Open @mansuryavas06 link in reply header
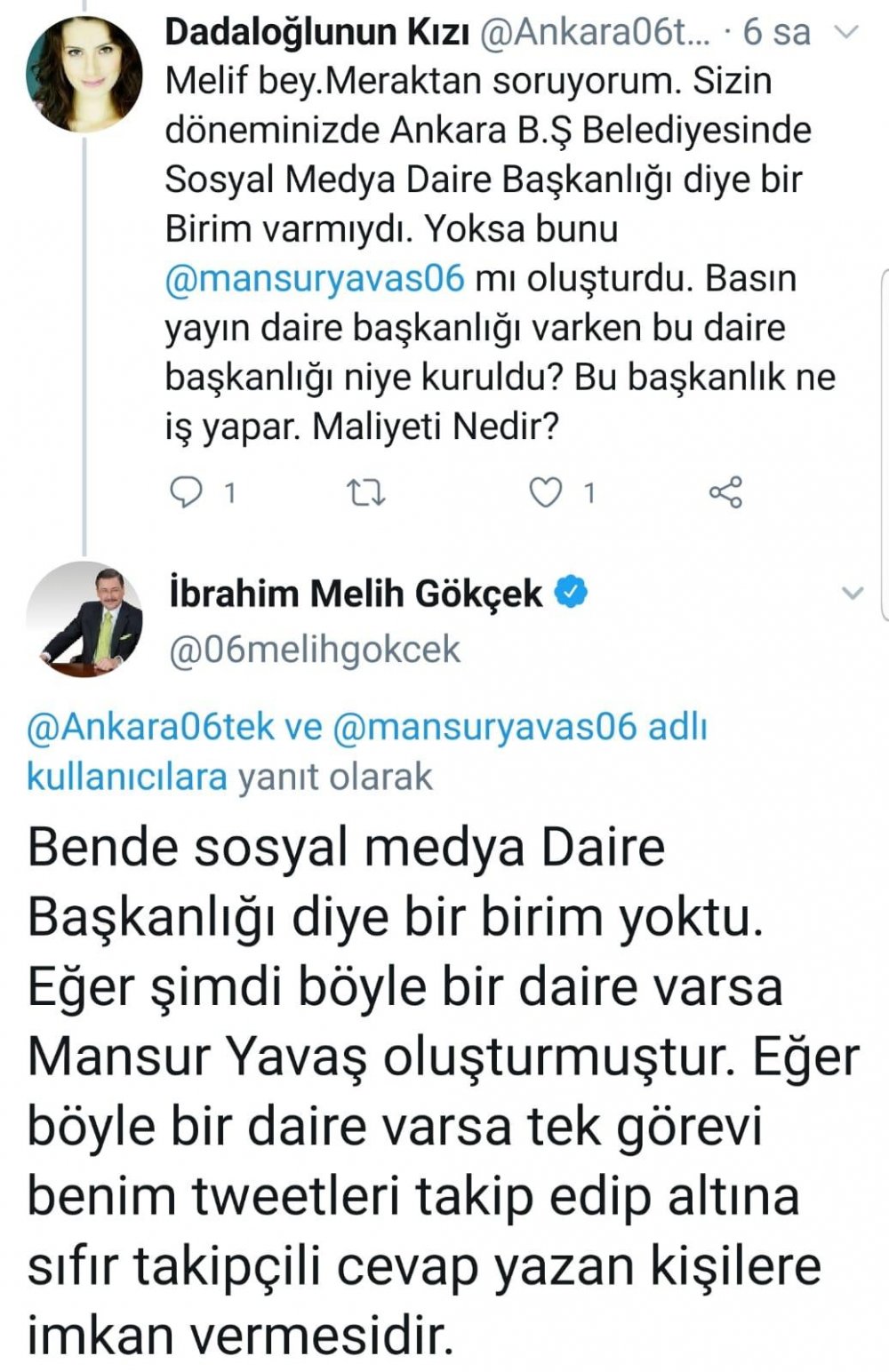The width and height of the screenshot is (889, 1372). (x=485, y=727)
